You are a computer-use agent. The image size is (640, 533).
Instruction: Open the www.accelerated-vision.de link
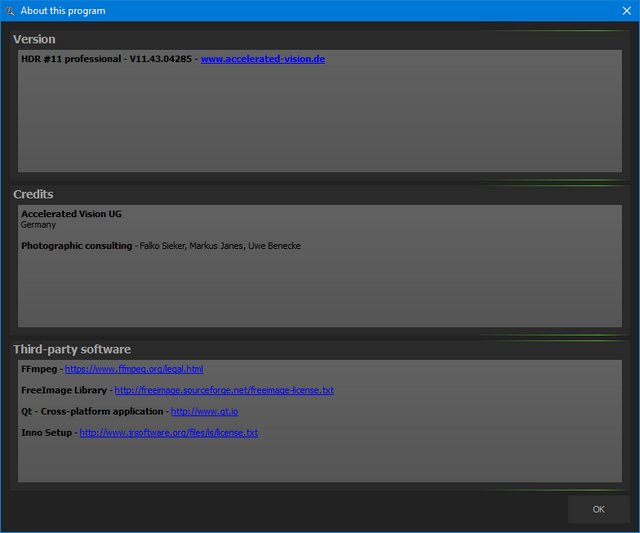click(262, 59)
